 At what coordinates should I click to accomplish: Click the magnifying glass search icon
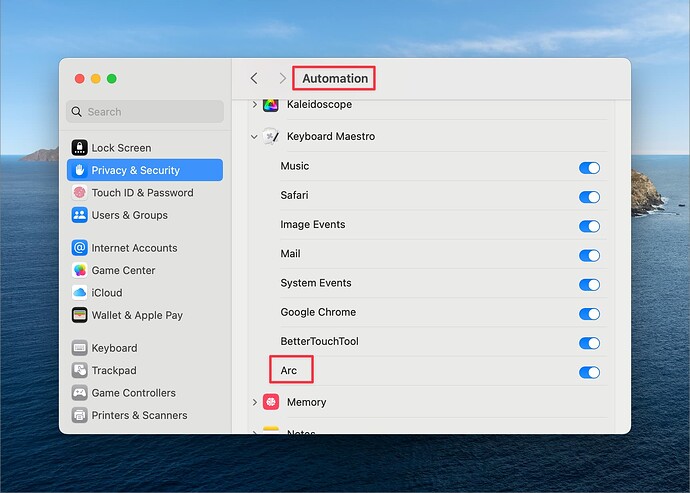tap(77, 112)
